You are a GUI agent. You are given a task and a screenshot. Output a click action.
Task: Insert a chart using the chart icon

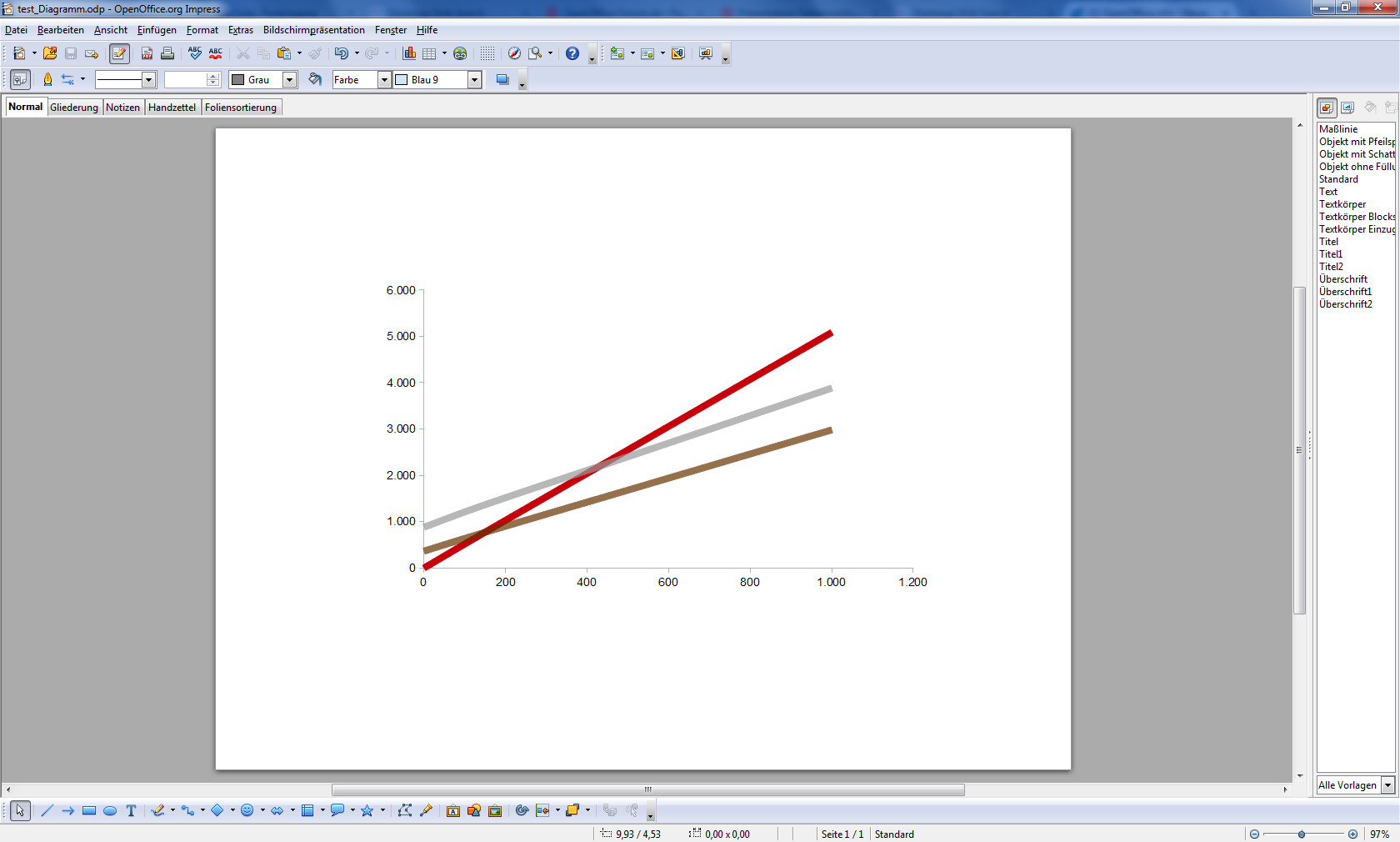[x=409, y=53]
